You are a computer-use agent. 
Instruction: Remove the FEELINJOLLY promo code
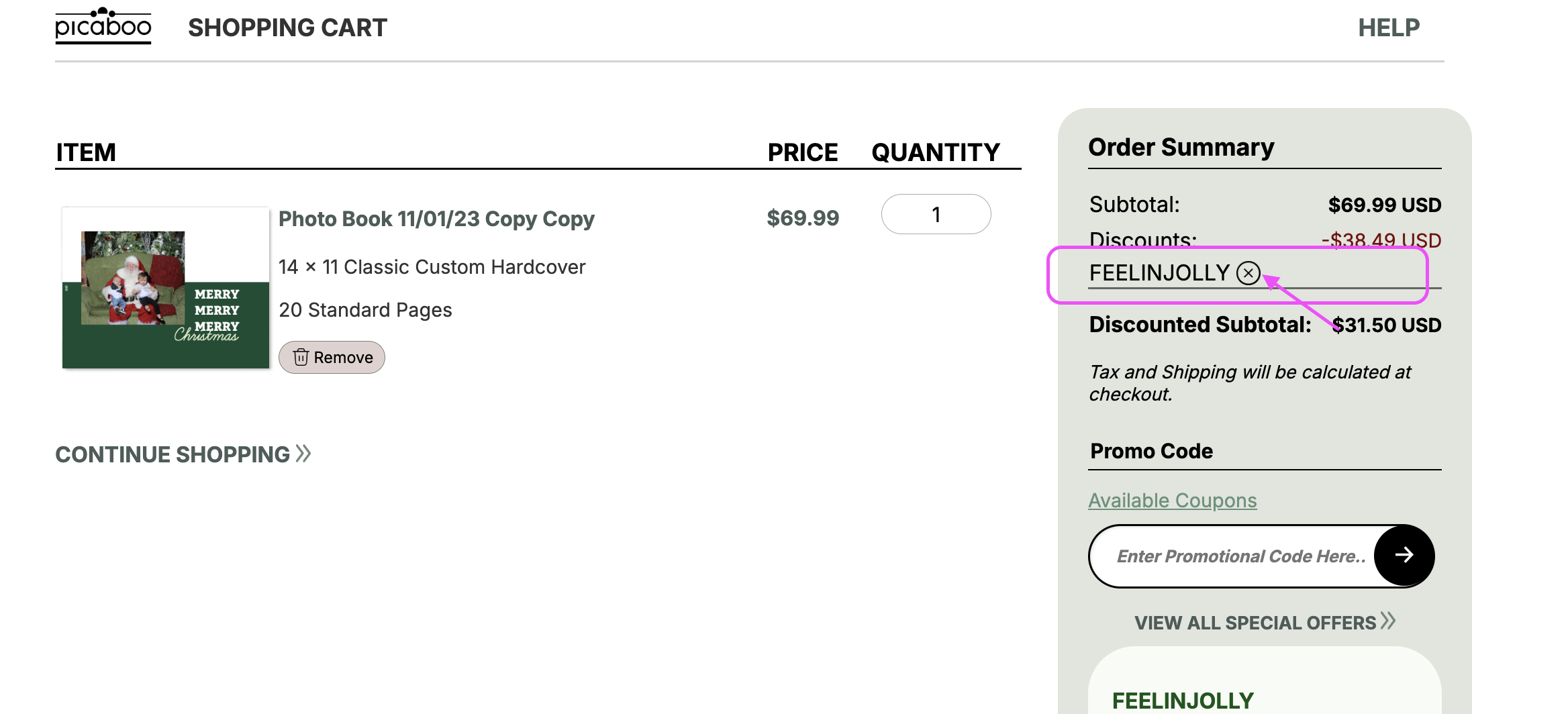tap(1248, 273)
